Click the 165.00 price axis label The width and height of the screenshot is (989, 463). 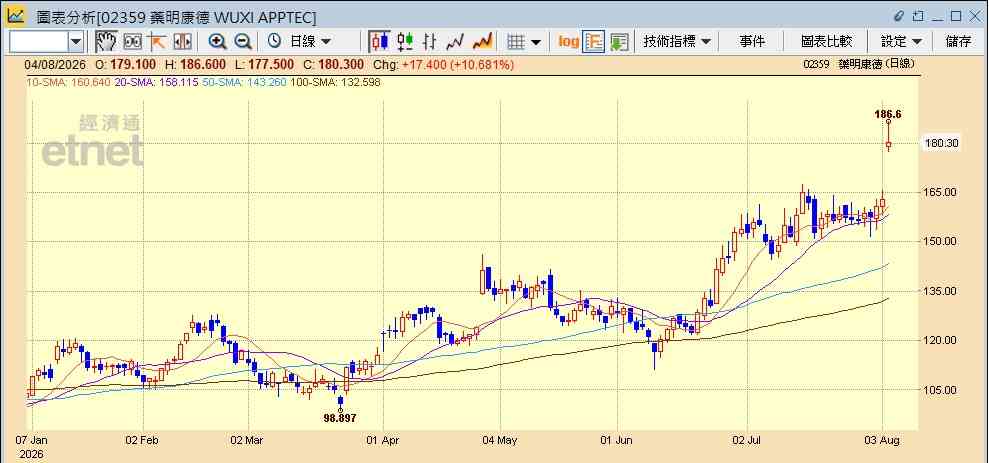pyautogui.click(x=941, y=192)
